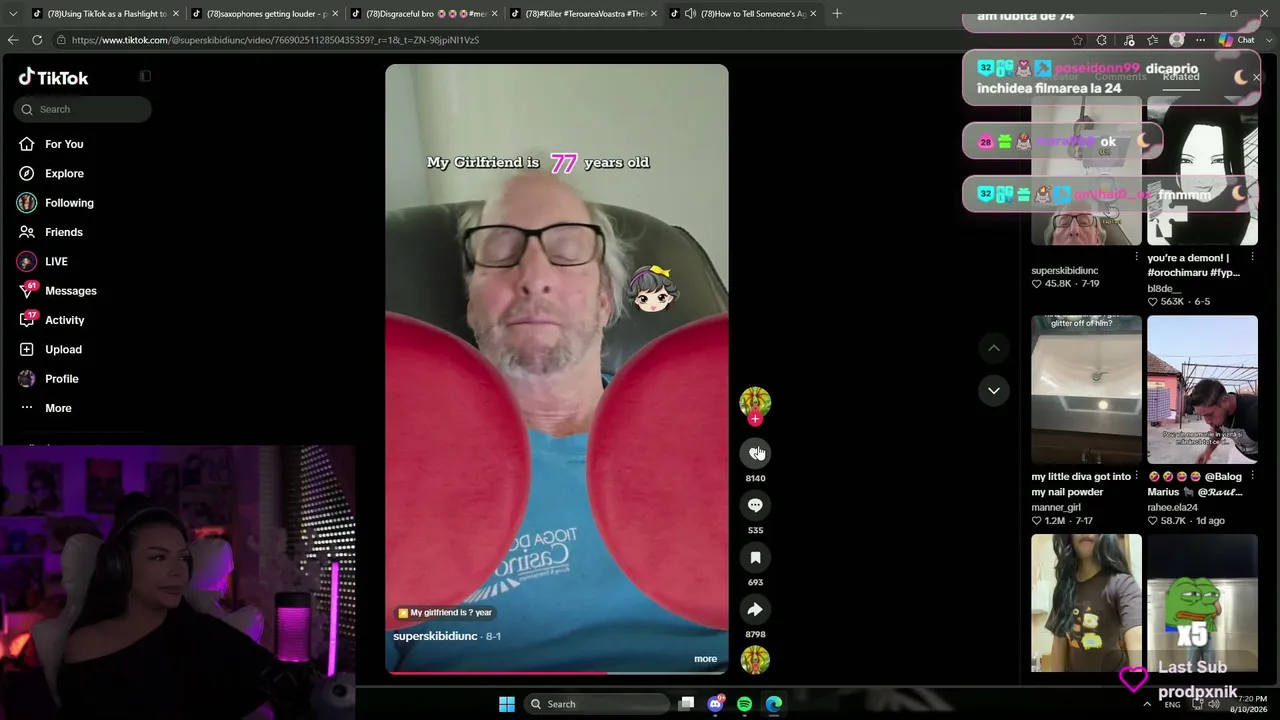Open the Friends page
Screen dimensions: 1280x720
pyautogui.click(x=63, y=232)
